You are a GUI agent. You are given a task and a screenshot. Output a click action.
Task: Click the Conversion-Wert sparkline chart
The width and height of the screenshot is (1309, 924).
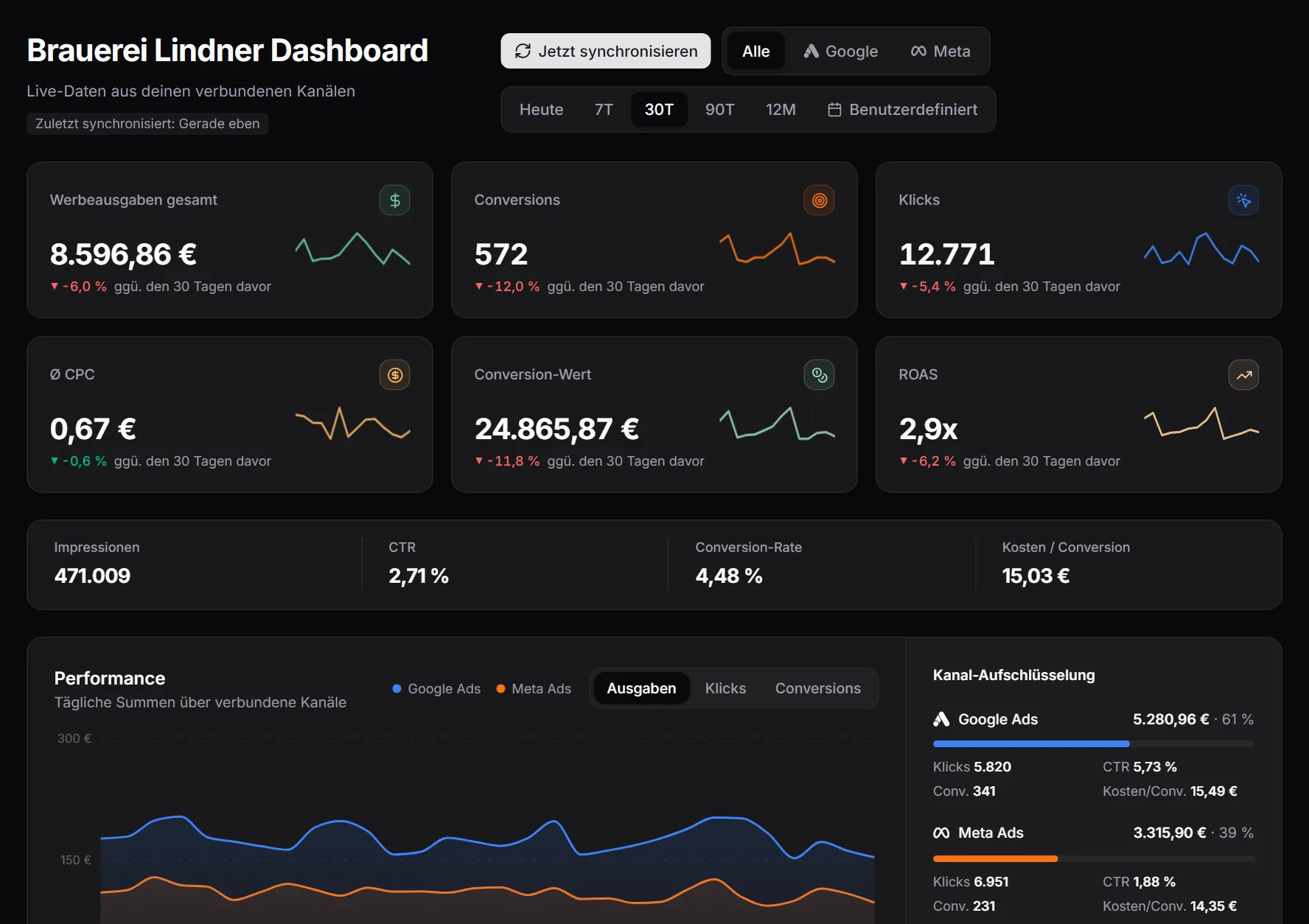(778, 423)
